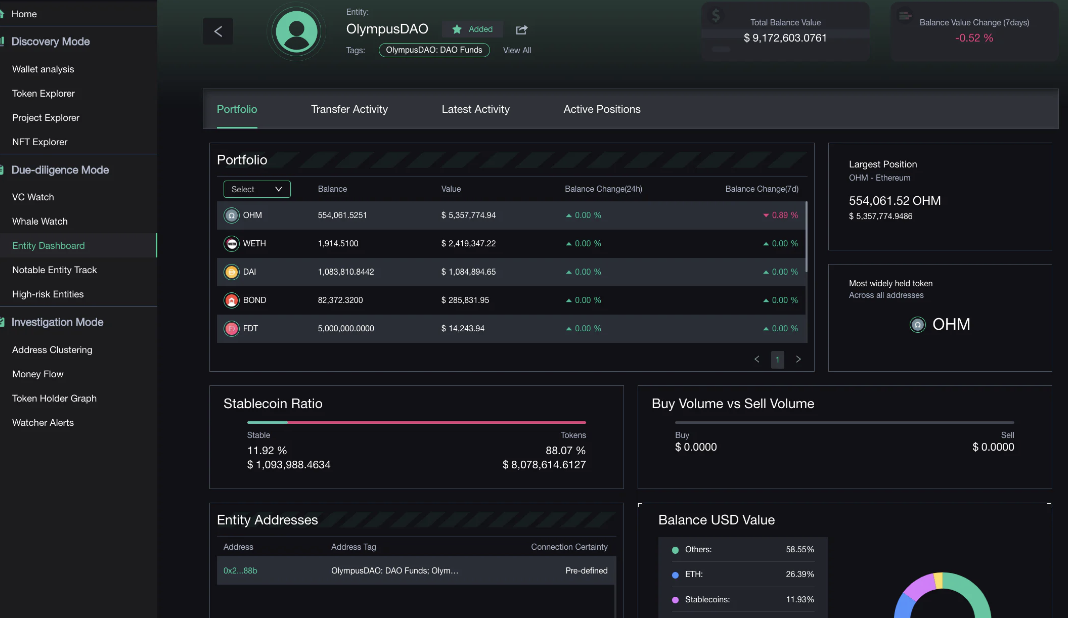Go to previous portfolio page
The width and height of the screenshot is (1068, 618).
(756, 359)
